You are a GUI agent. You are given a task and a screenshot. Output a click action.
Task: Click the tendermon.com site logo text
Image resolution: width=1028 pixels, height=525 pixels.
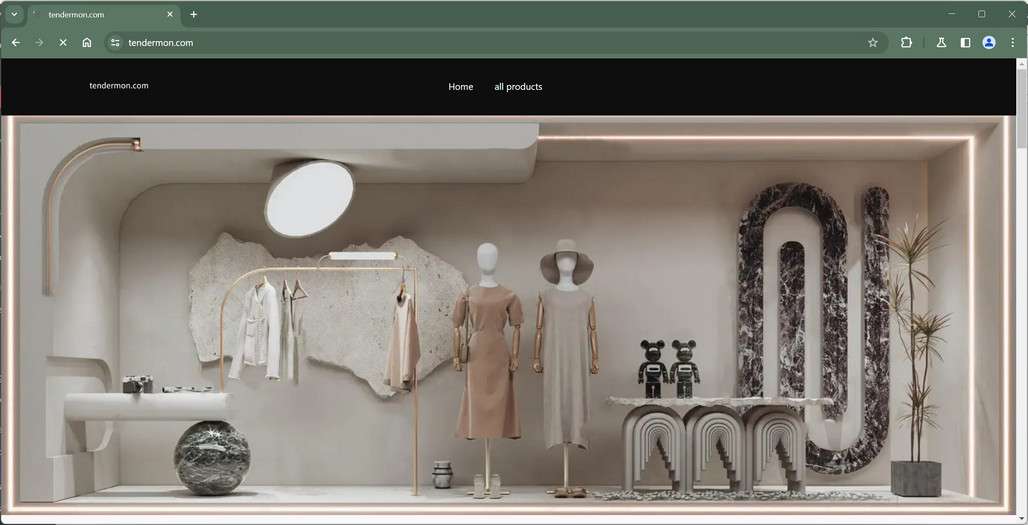point(119,85)
